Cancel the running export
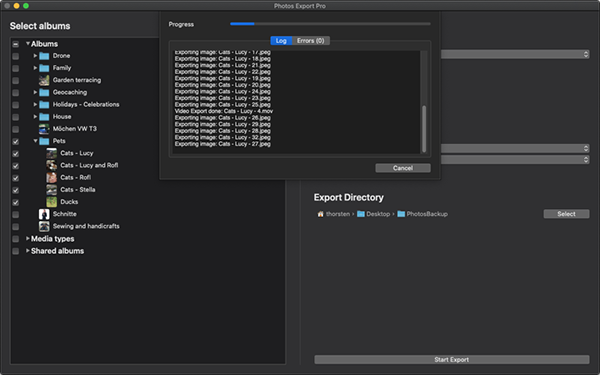This screenshot has height=375, width=600. tap(403, 168)
